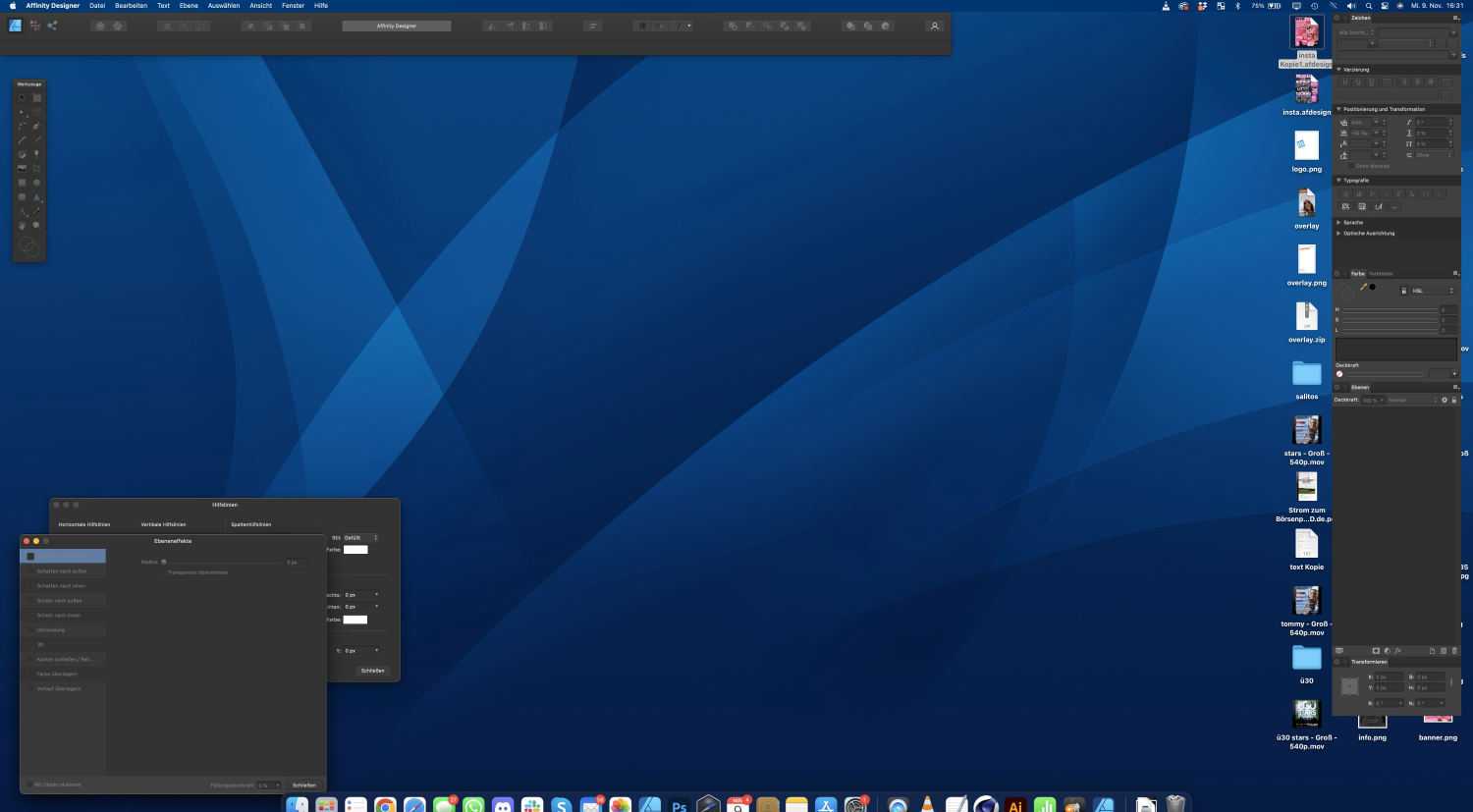Choose the Ellipse shape tool
The height and width of the screenshot is (812, 1473).
37,183
